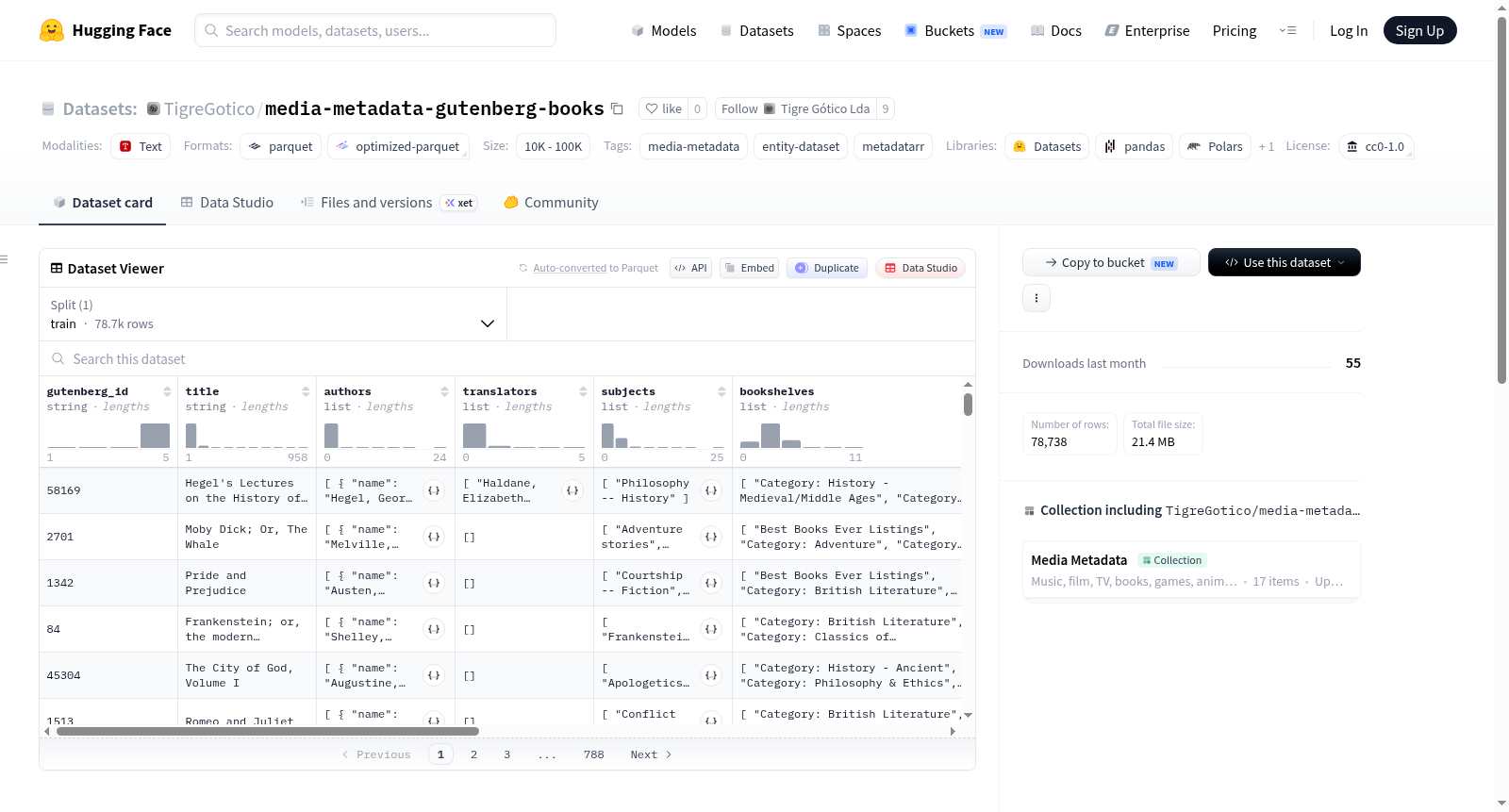Expand JSON braces icon in Austen authors cell
The width and height of the screenshot is (1509, 812).
[x=434, y=583]
